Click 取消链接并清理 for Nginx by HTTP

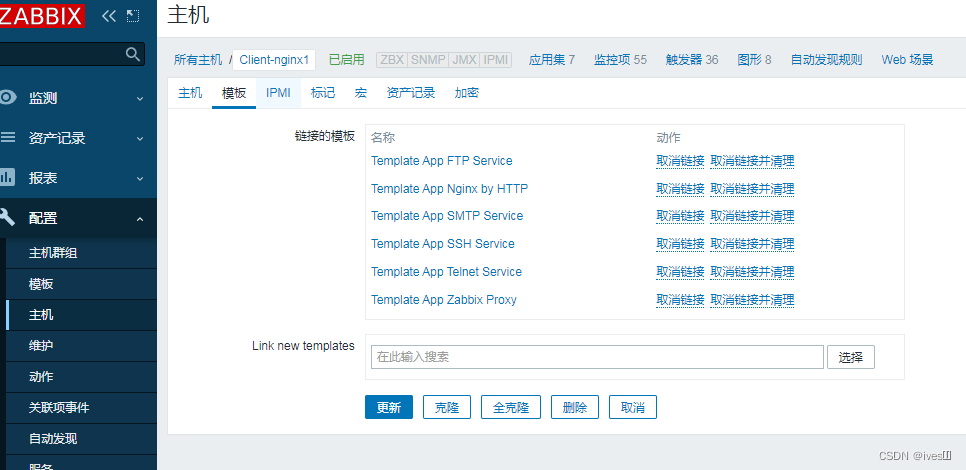click(752, 189)
